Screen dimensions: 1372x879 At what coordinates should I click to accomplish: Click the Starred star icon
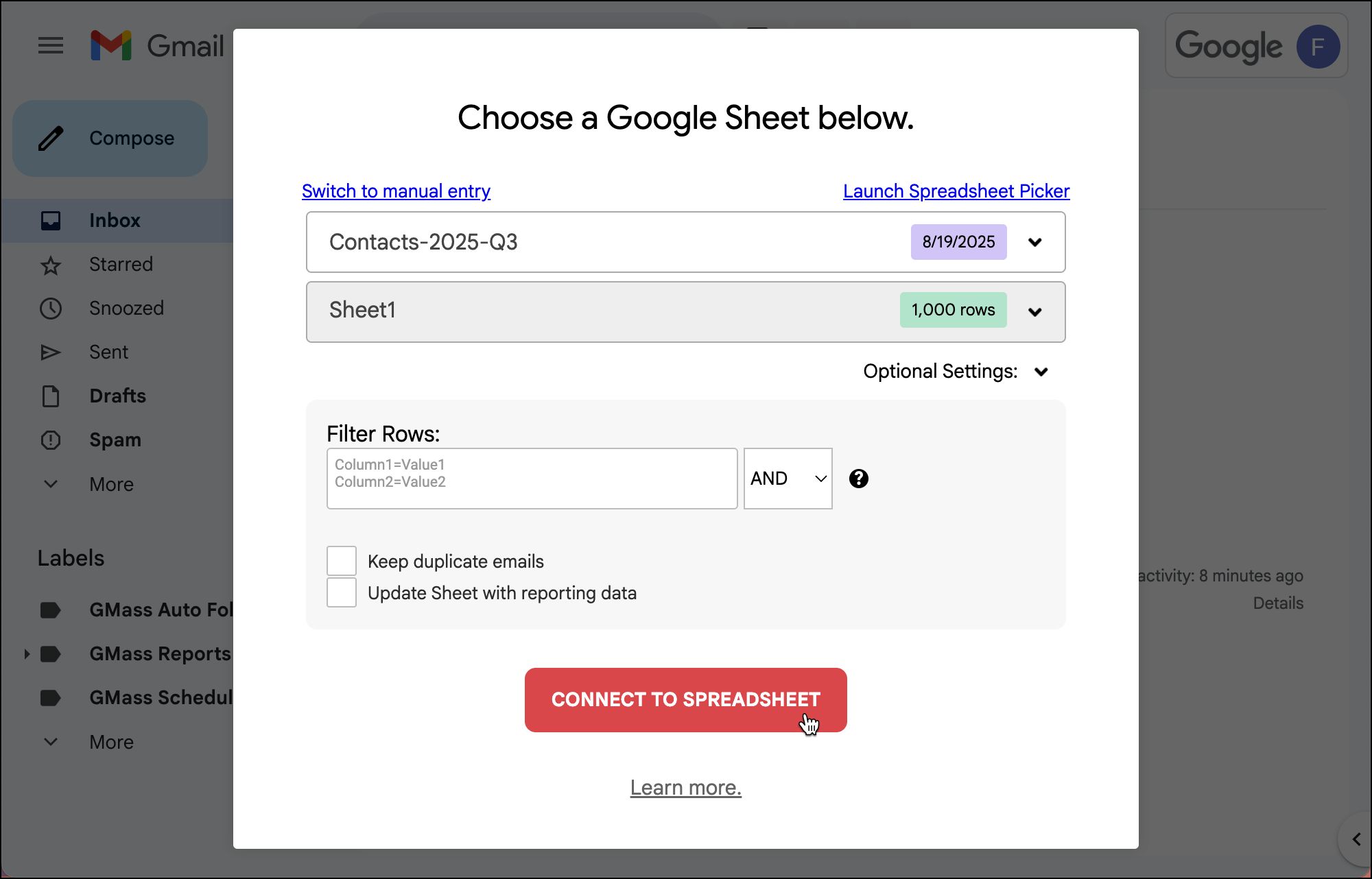(51, 265)
